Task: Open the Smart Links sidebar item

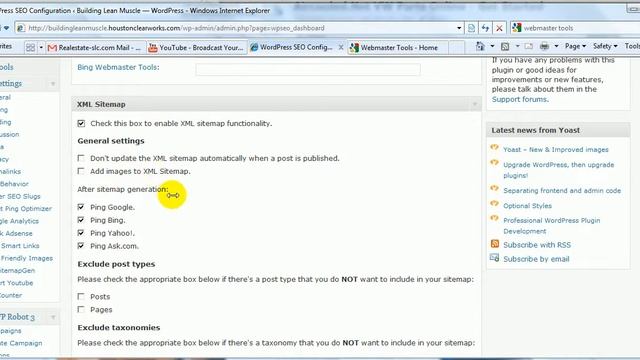Action: [x=20, y=246]
